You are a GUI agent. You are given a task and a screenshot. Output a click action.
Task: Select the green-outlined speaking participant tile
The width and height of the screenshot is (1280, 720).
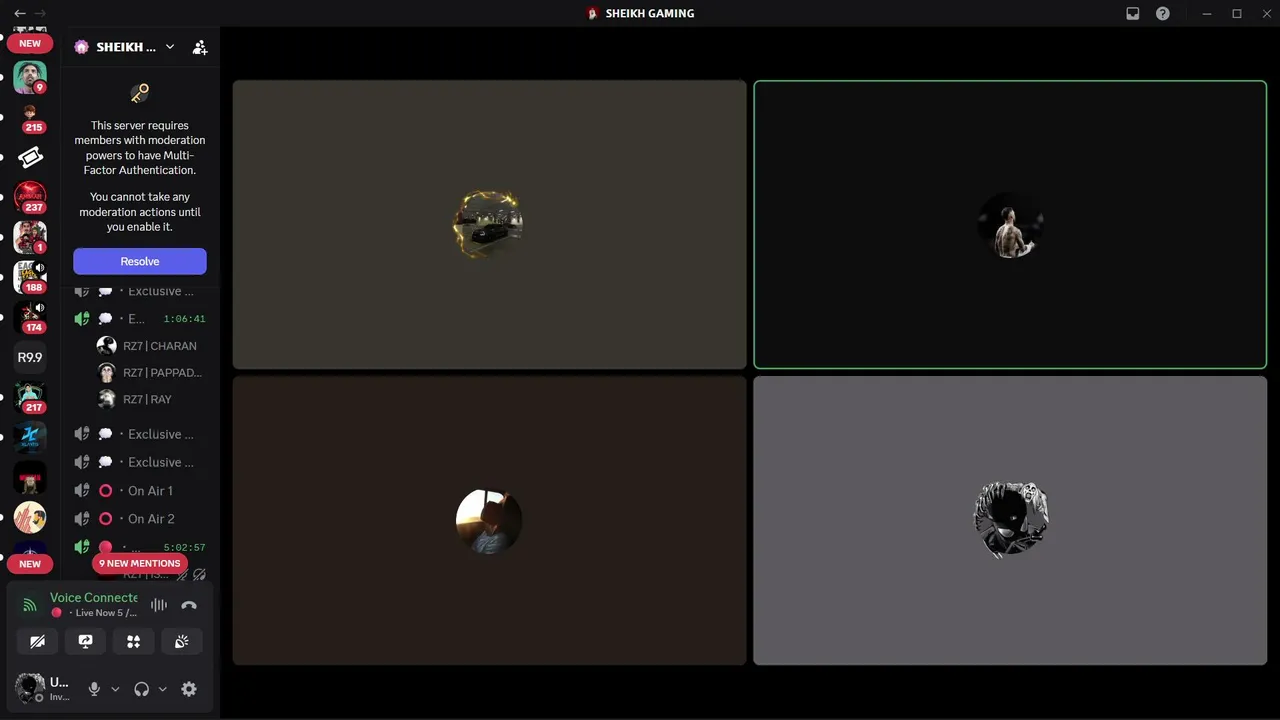(x=1010, y=225)
